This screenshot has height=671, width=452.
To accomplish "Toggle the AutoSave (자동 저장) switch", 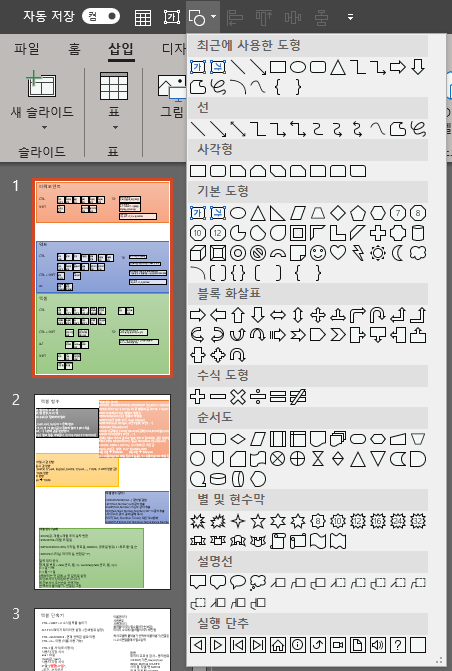I will coord(101,17).
